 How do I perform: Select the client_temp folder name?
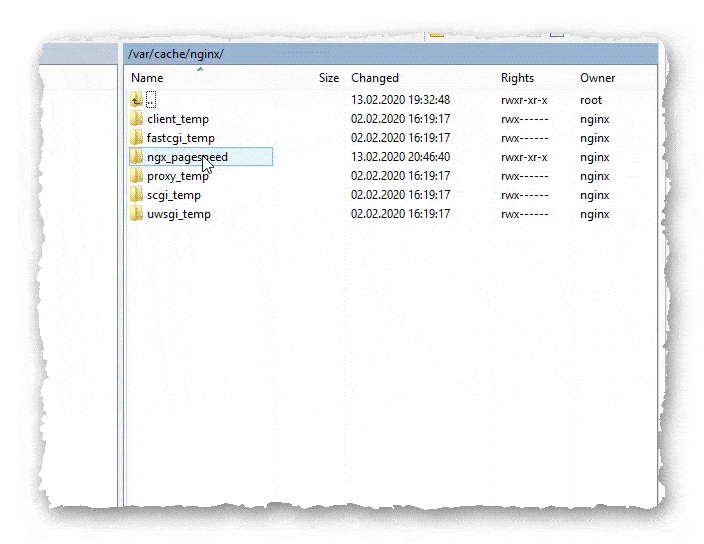(x=178, y=119)
